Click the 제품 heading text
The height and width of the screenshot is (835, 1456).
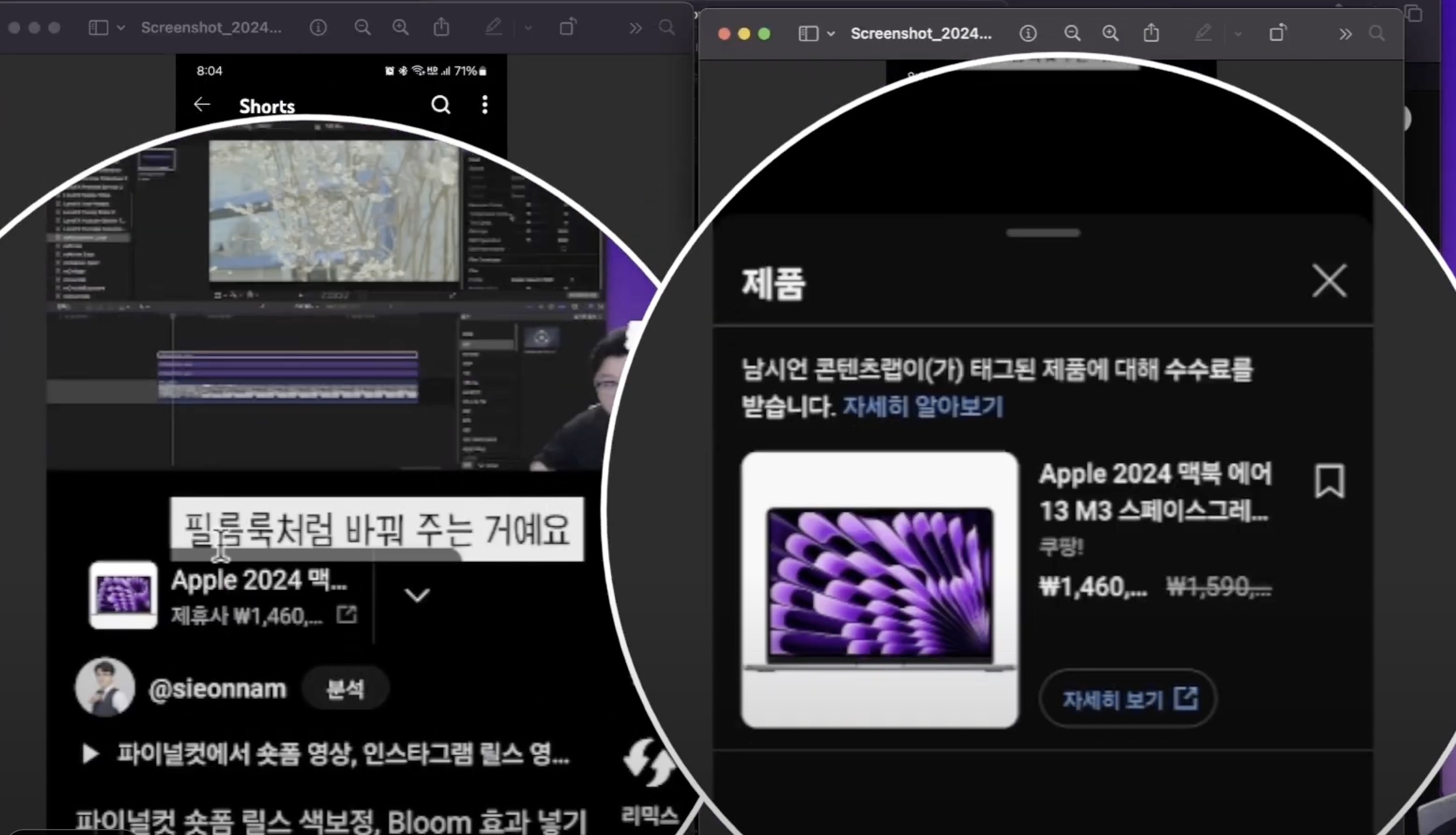pos(774,283)
